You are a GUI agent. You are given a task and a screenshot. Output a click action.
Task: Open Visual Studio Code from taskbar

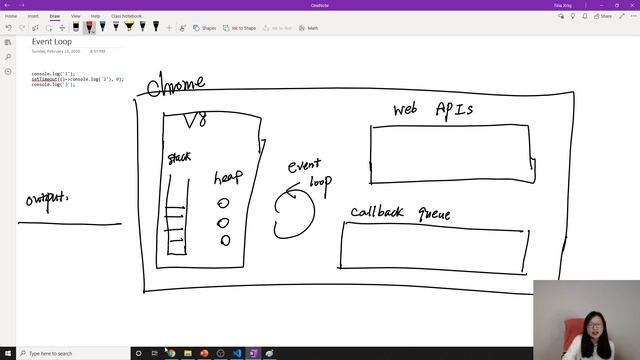coord(237,353)
